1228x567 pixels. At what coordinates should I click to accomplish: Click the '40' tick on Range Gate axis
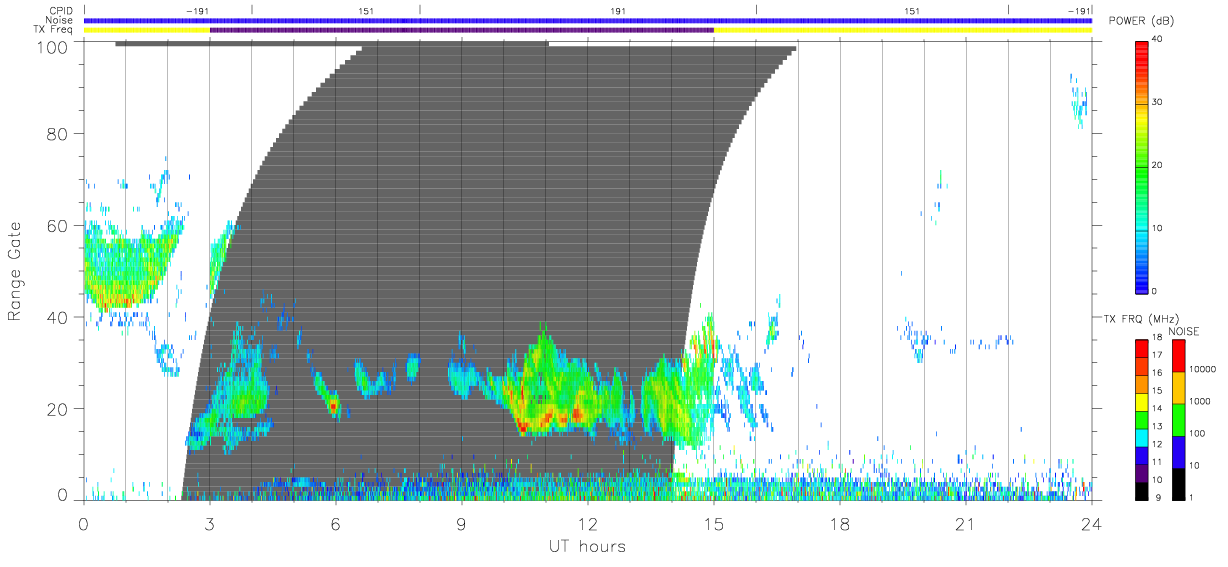[x=57, y=317]
